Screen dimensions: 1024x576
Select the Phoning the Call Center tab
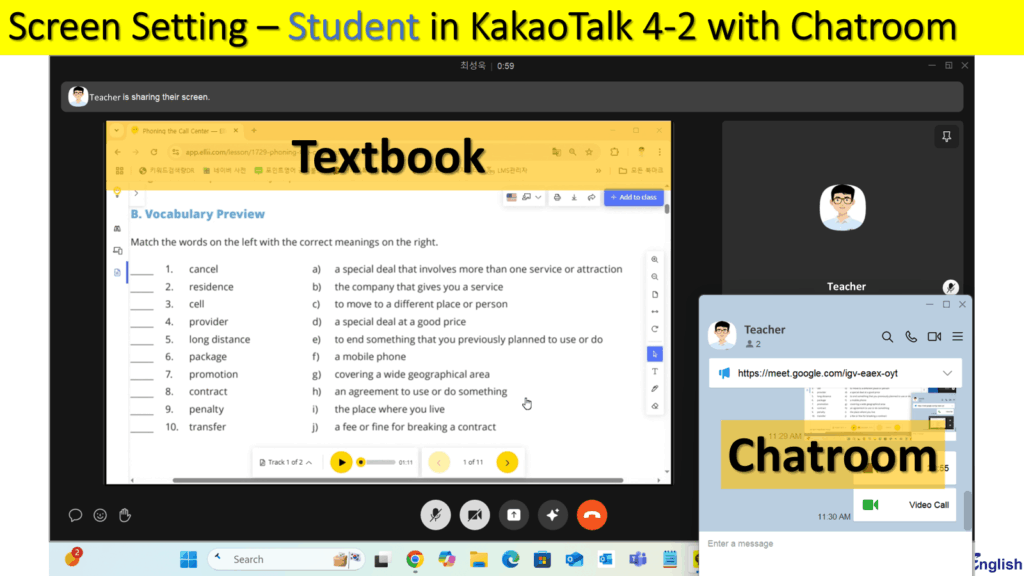click(184, 131)
